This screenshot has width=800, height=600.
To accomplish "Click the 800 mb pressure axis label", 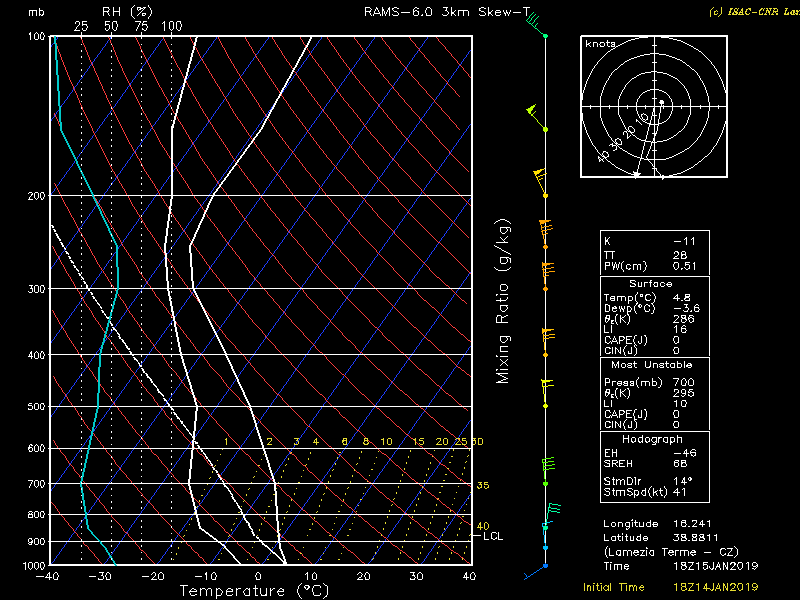I will (36, 515).
